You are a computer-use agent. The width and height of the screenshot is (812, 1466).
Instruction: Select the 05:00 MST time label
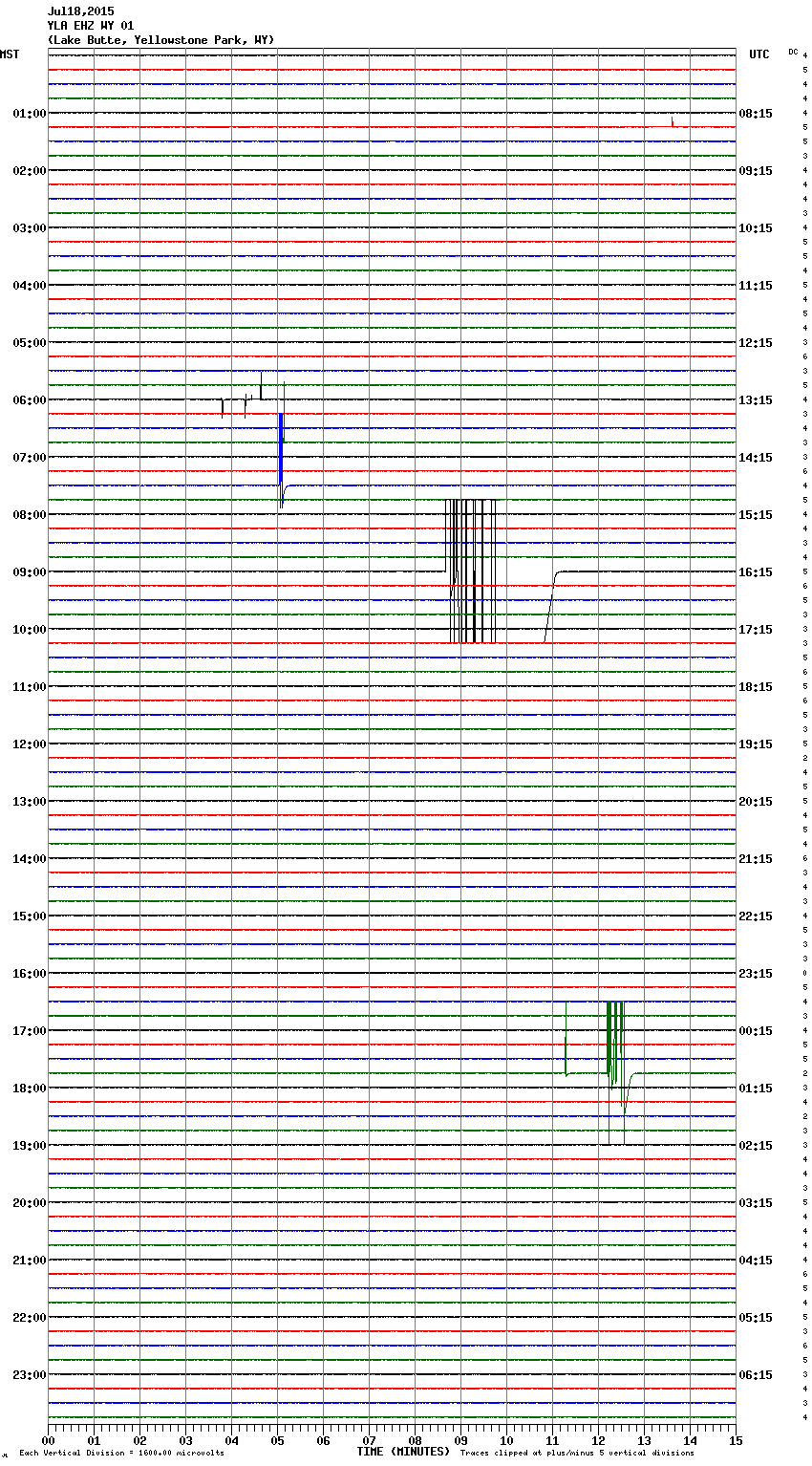click(x=29, y=343)
